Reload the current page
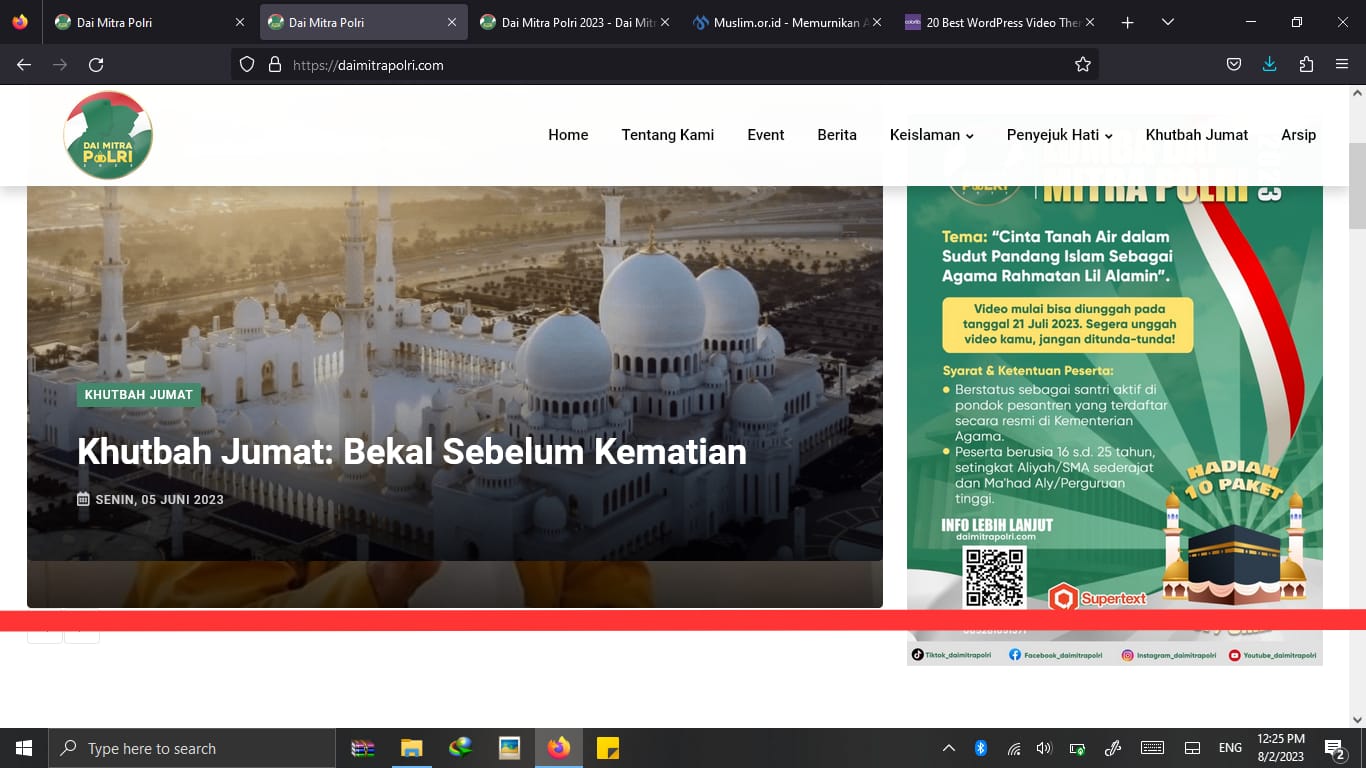Viewport: 1366px width, 768px height. pos(96,65)
